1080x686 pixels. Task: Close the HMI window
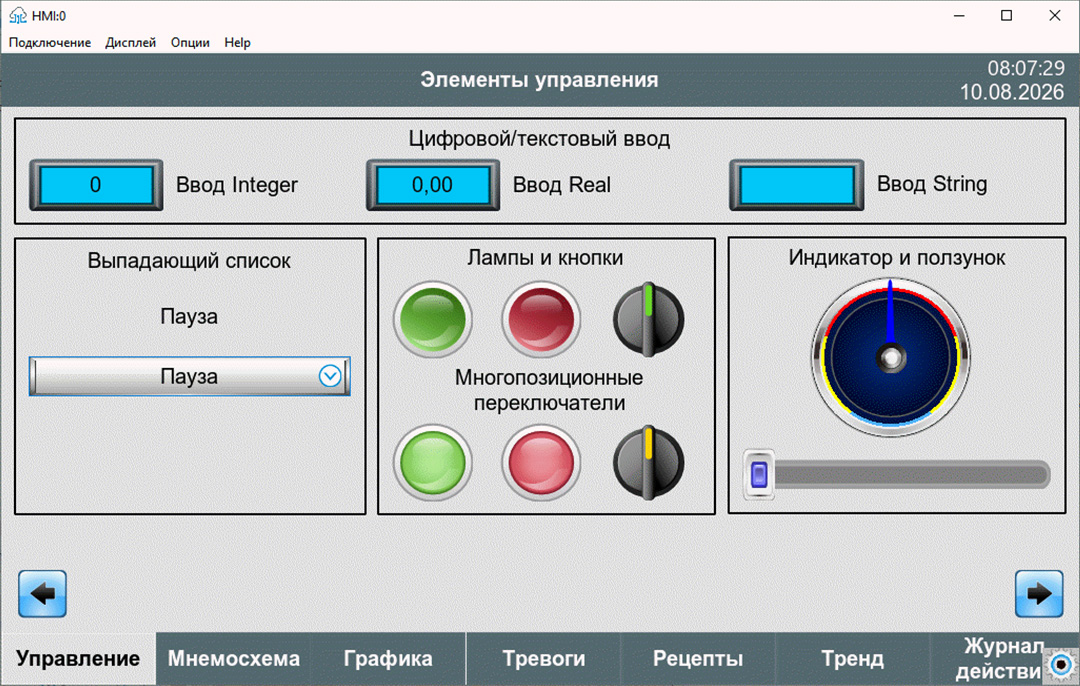point(1055,15)
